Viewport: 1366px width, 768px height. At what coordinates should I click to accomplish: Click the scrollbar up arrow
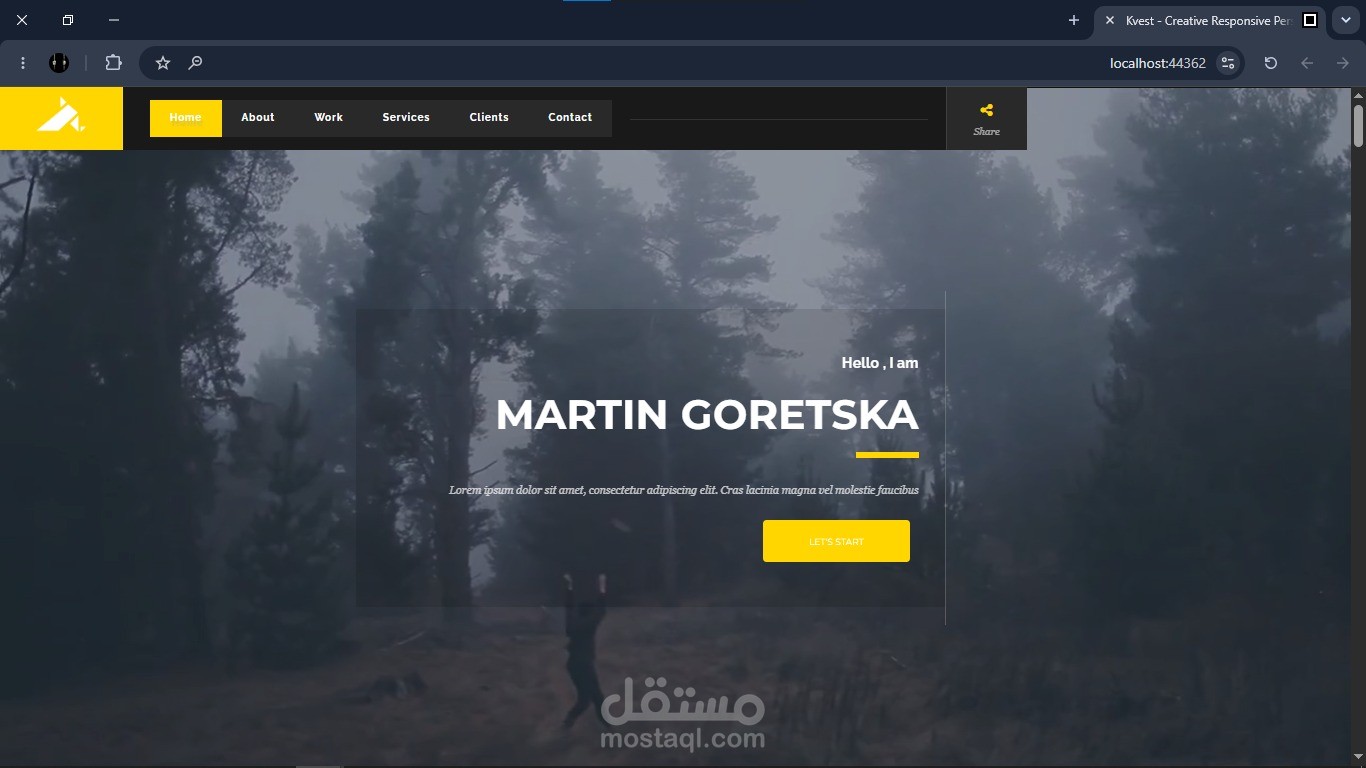[1358, 95]
